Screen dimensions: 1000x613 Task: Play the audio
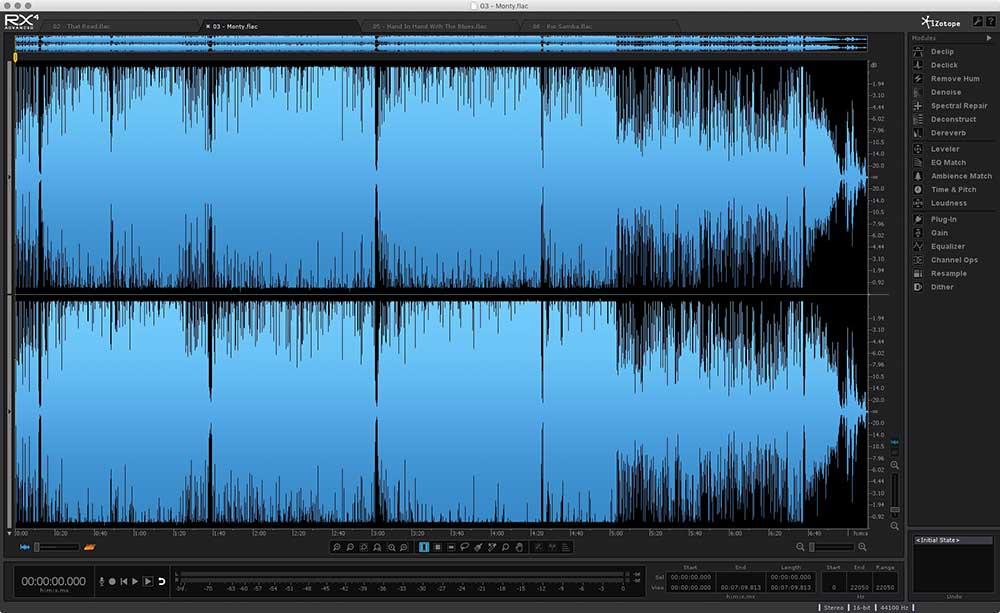[135, 582]
